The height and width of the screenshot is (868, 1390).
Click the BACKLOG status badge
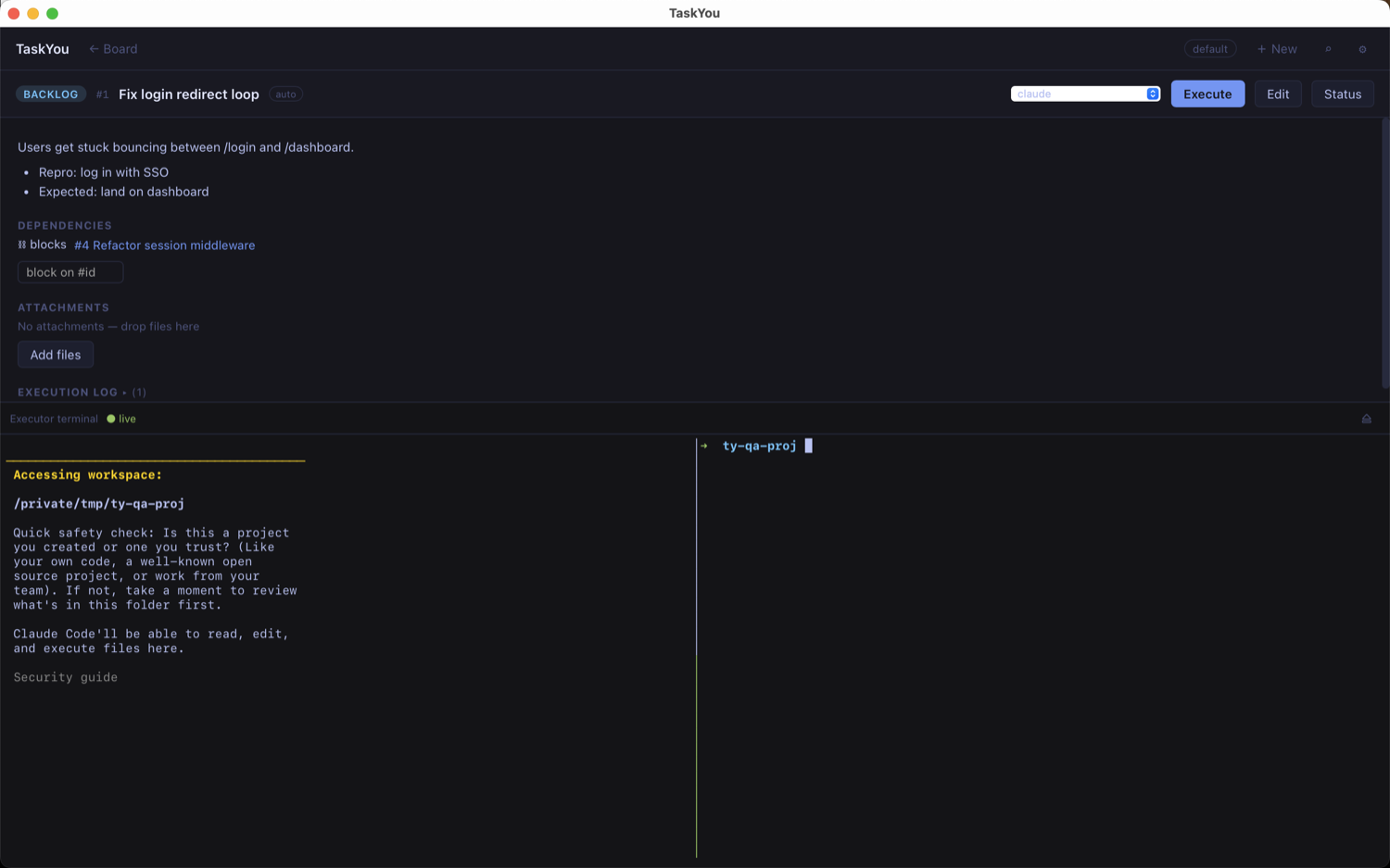[51, 94]
